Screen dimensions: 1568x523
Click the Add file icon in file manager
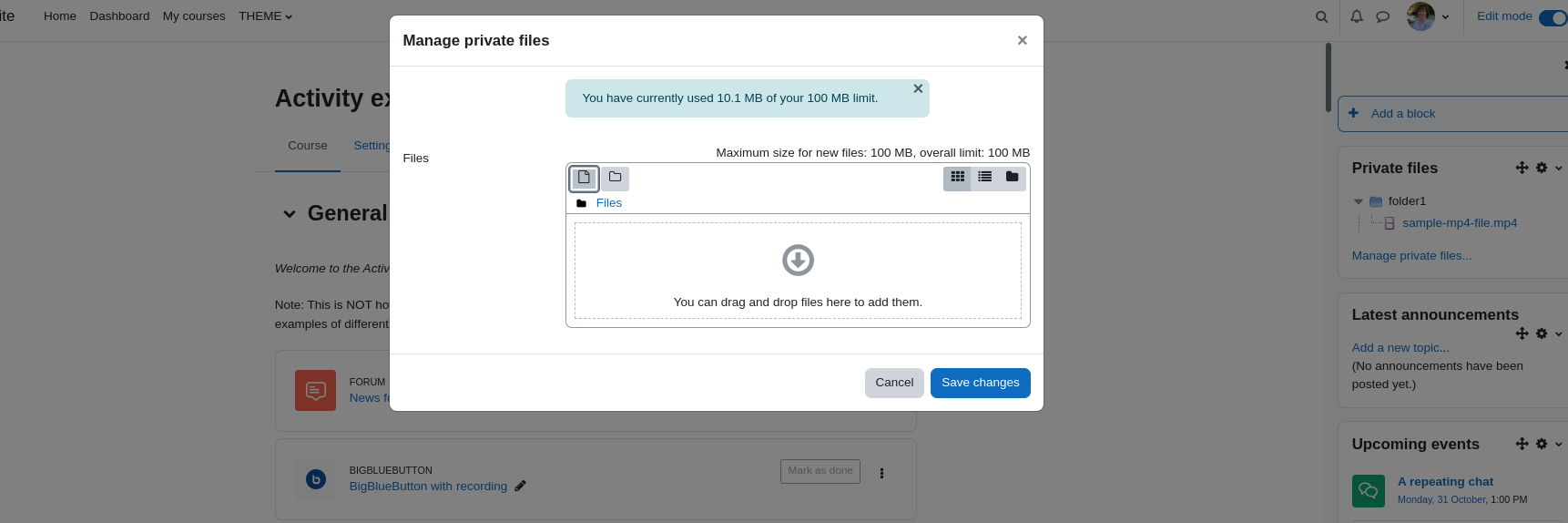(x=584, y=178)
